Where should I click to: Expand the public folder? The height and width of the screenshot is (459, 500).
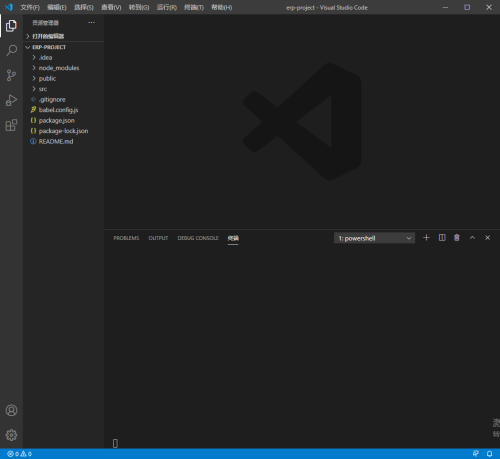click(63, 78)
